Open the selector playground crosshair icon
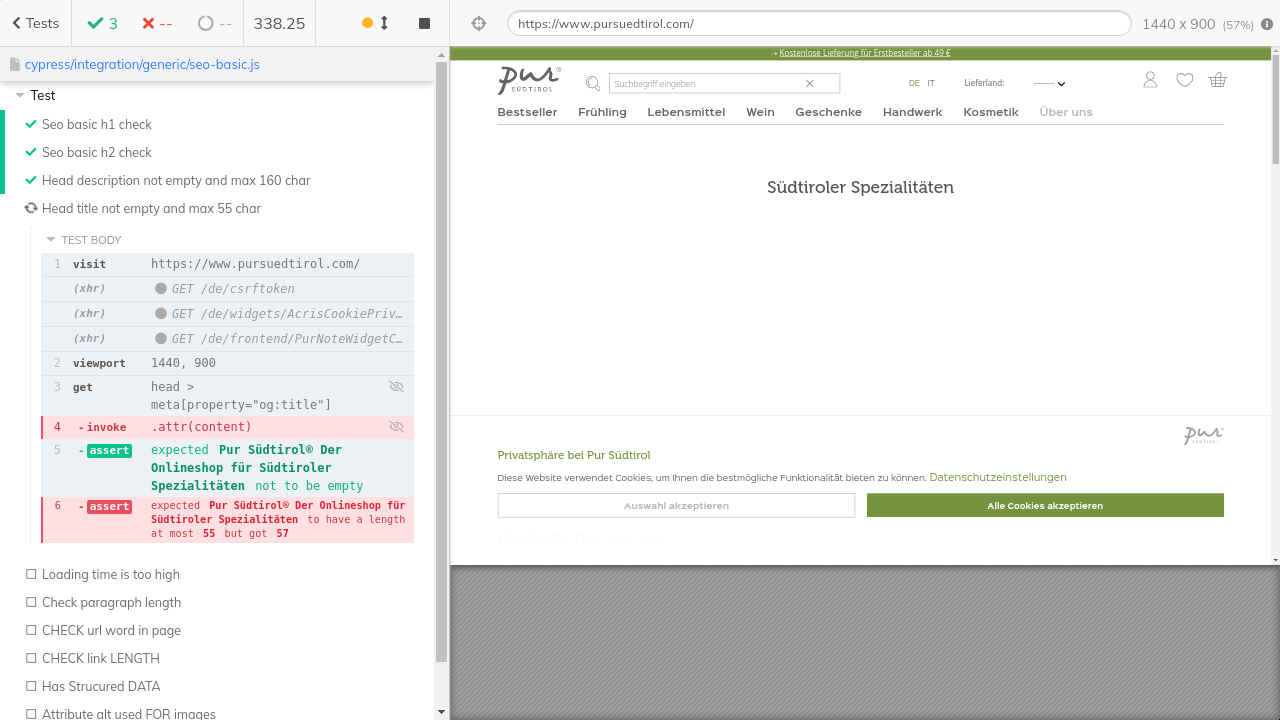 pyautogui.click(x=478, y=23)
